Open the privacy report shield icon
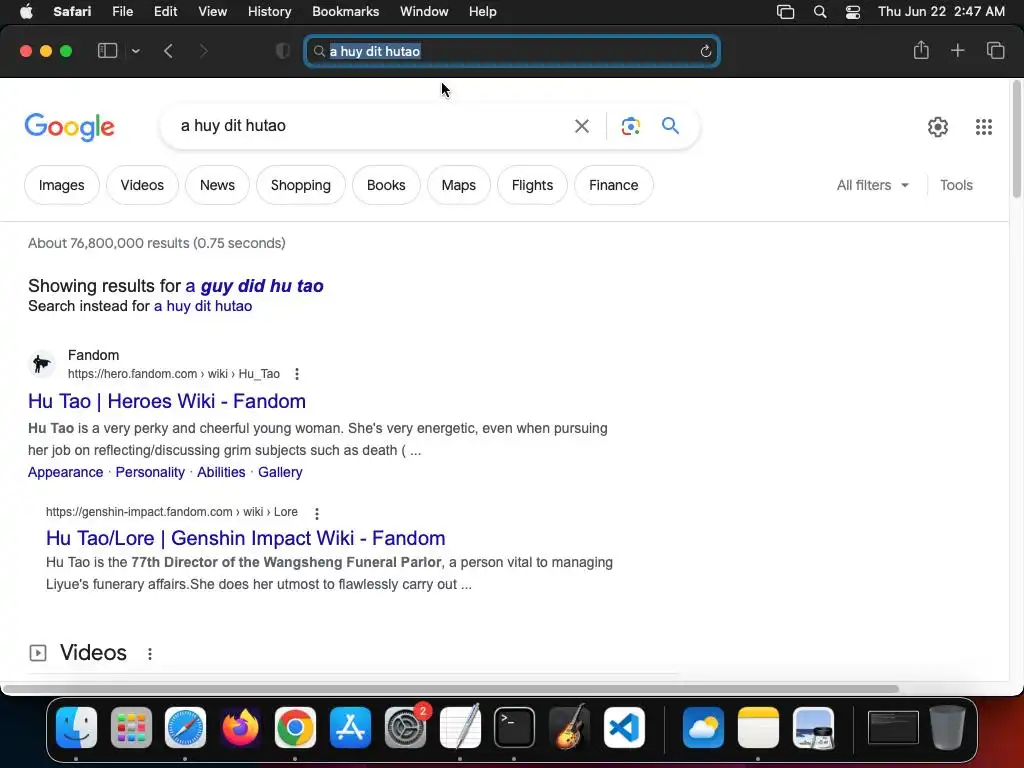The image size is (1024, 768). point(283,51)
